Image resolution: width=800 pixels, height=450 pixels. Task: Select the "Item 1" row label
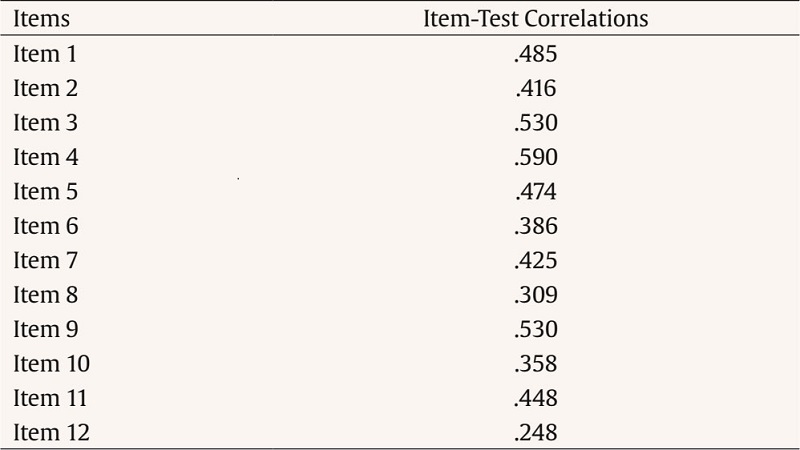click(45, 55)
